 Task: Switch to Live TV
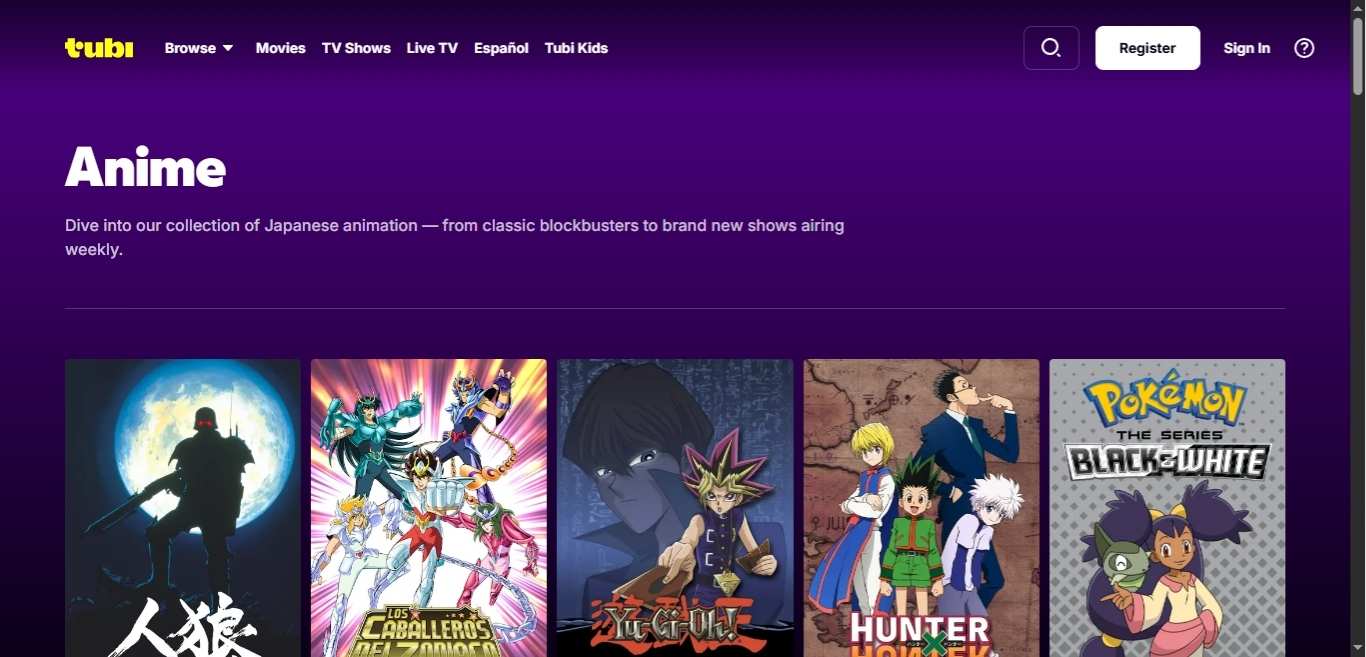pyautogui.click(x=432, y=48)
